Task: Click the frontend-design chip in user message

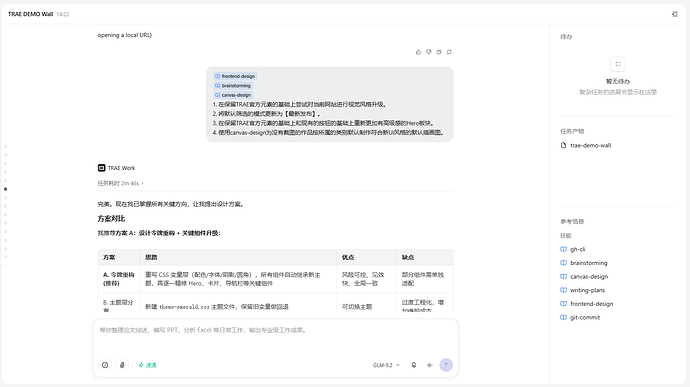Action: [x=235, y=76]
